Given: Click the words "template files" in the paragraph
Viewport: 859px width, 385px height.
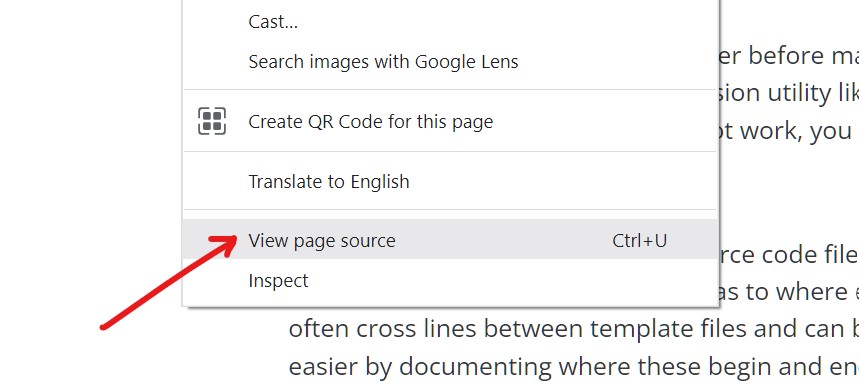Looking at the screenshot, I should pos(662,329).
